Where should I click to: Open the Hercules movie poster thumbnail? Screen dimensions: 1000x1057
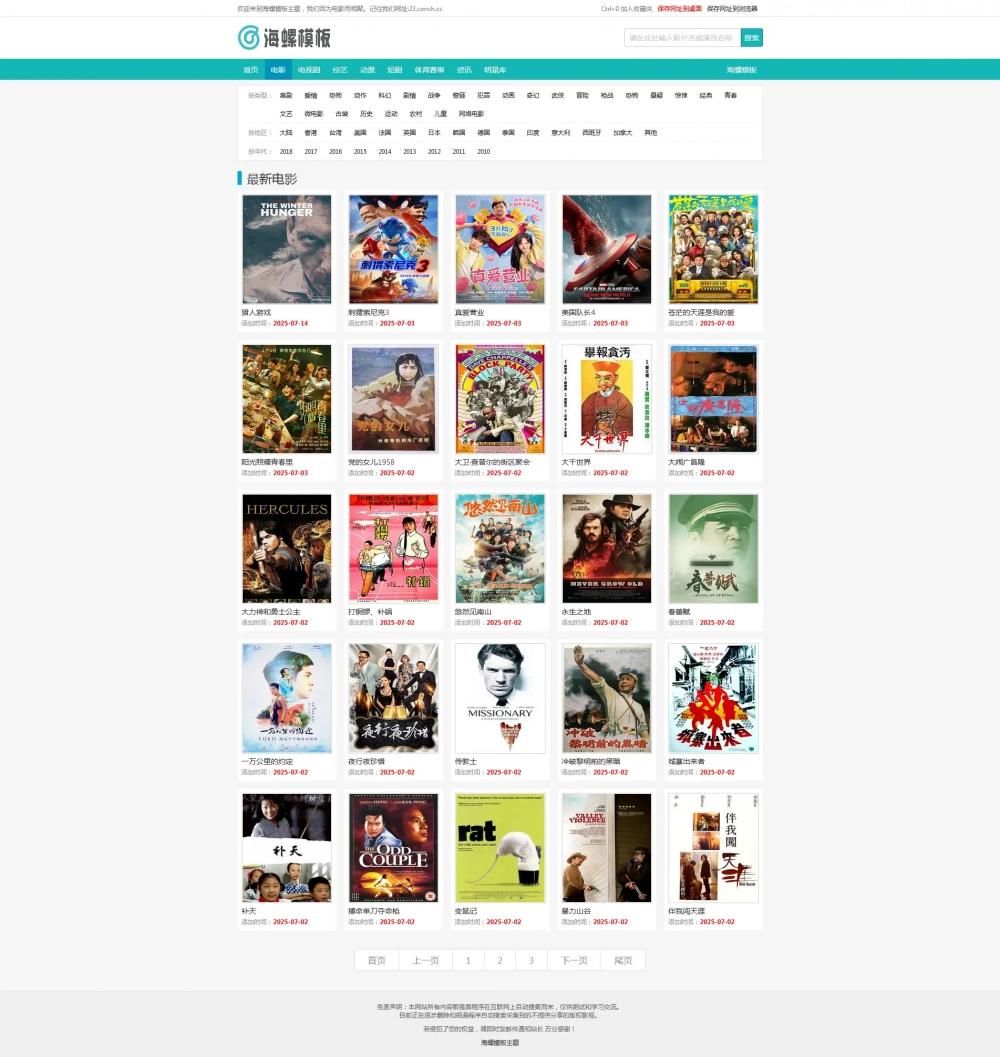point(287,549)
